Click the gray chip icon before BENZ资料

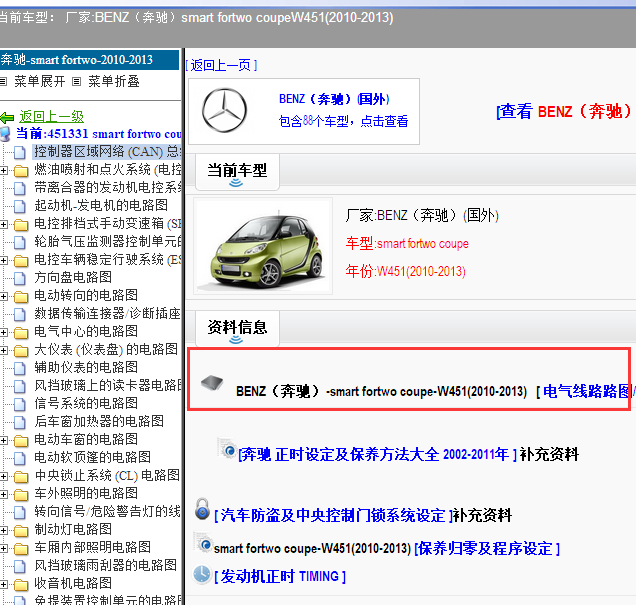pyautogui.click(x=212, y=382)
